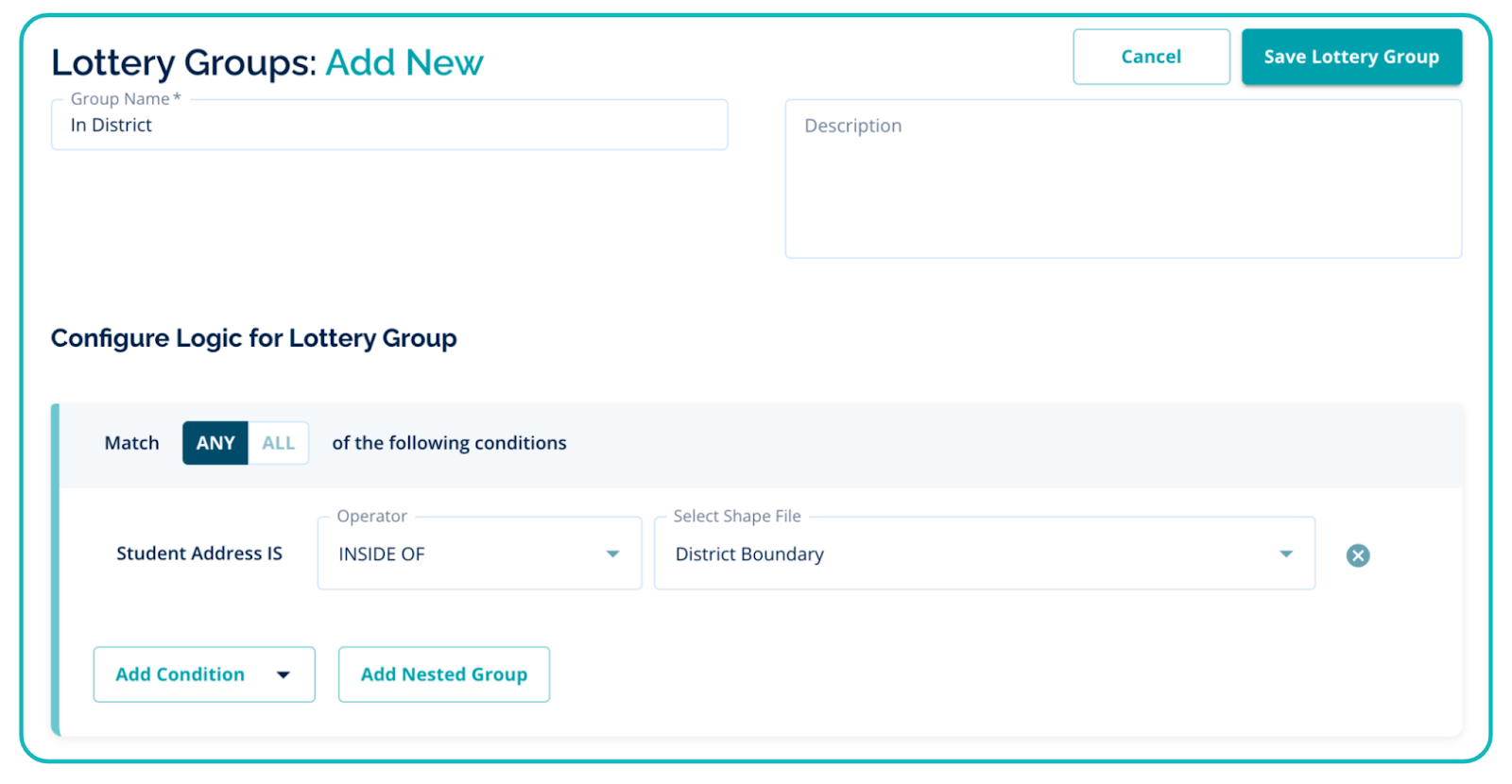Click the Configure Logic for Lottery Group heading
The image size is (1512, 784).
pyautogui.click(x=253, y=338)
